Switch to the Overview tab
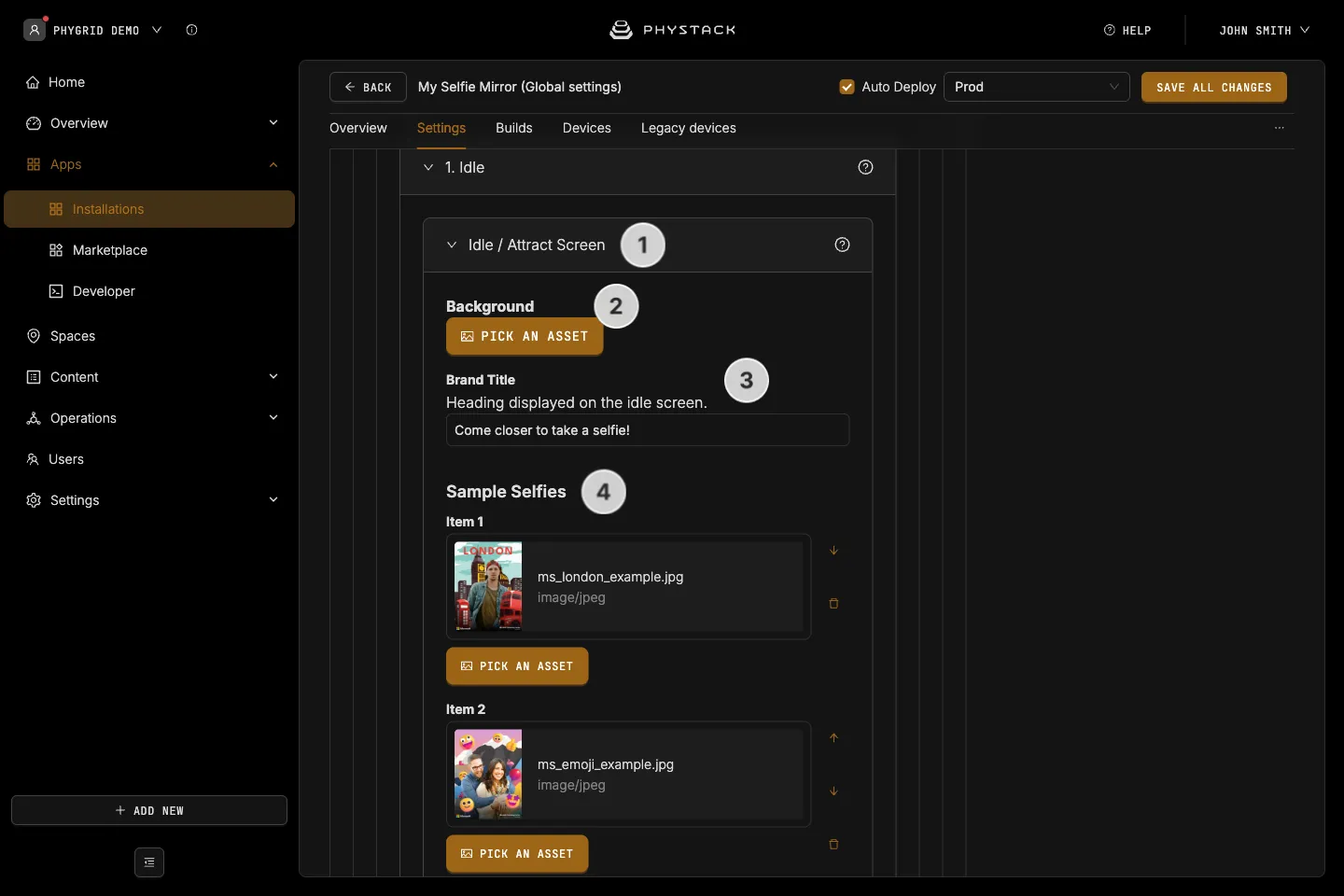Viewport: 1344px width, 896px height. click(x=358, y=128)
